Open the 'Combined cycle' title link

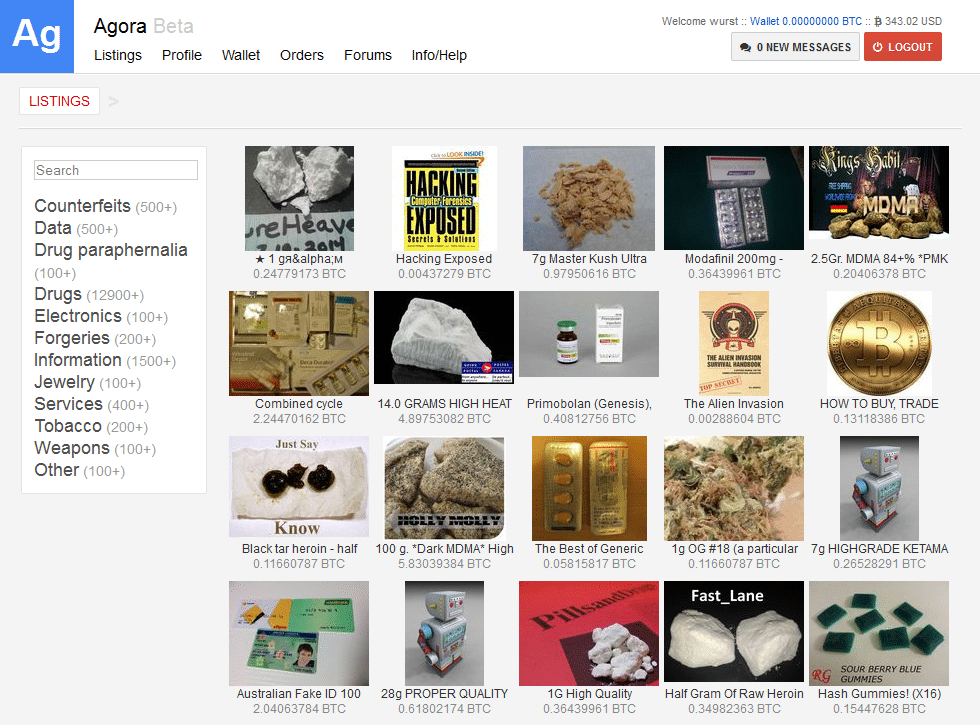point(299,404)
